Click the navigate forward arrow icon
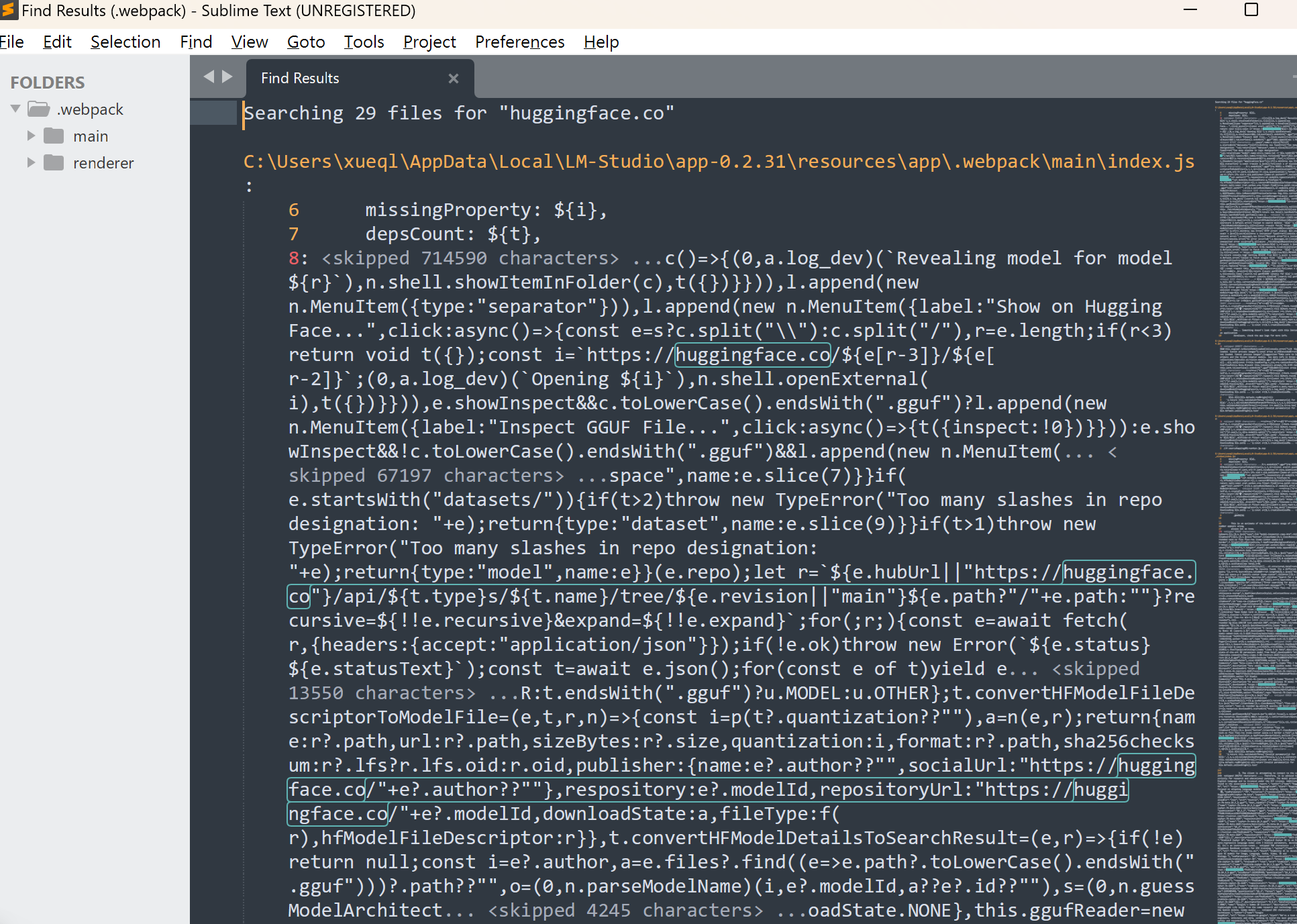 (x=225, y=77)
